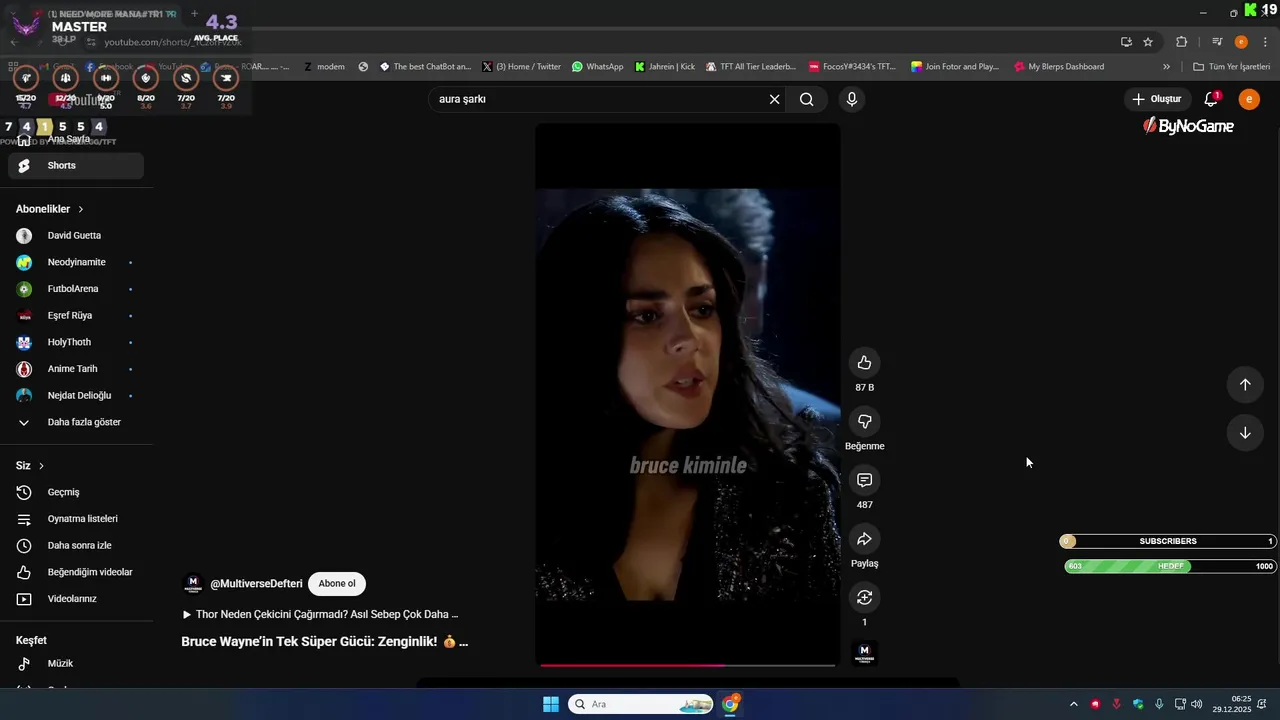
Task: Click the Abone ol subscribe button
Action: click(x=337, y=584)
